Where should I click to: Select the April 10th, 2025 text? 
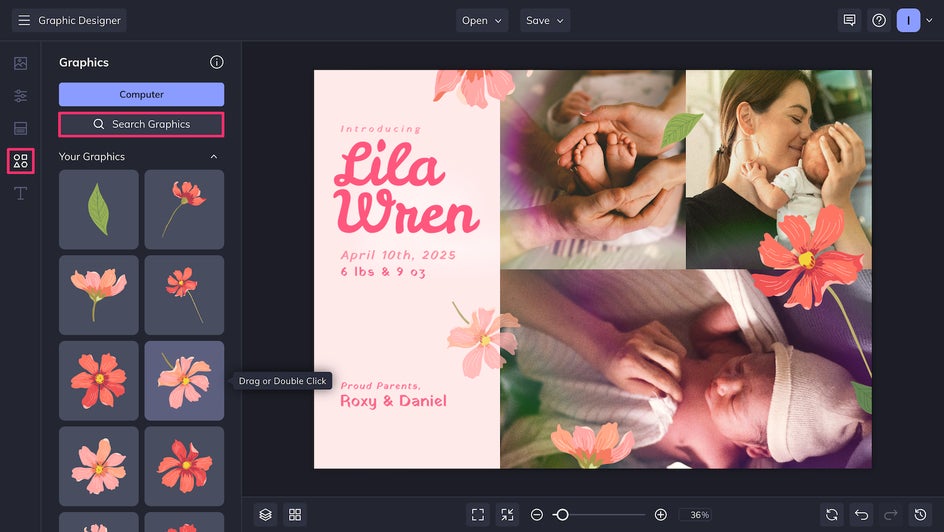click(x=398, y=255)
